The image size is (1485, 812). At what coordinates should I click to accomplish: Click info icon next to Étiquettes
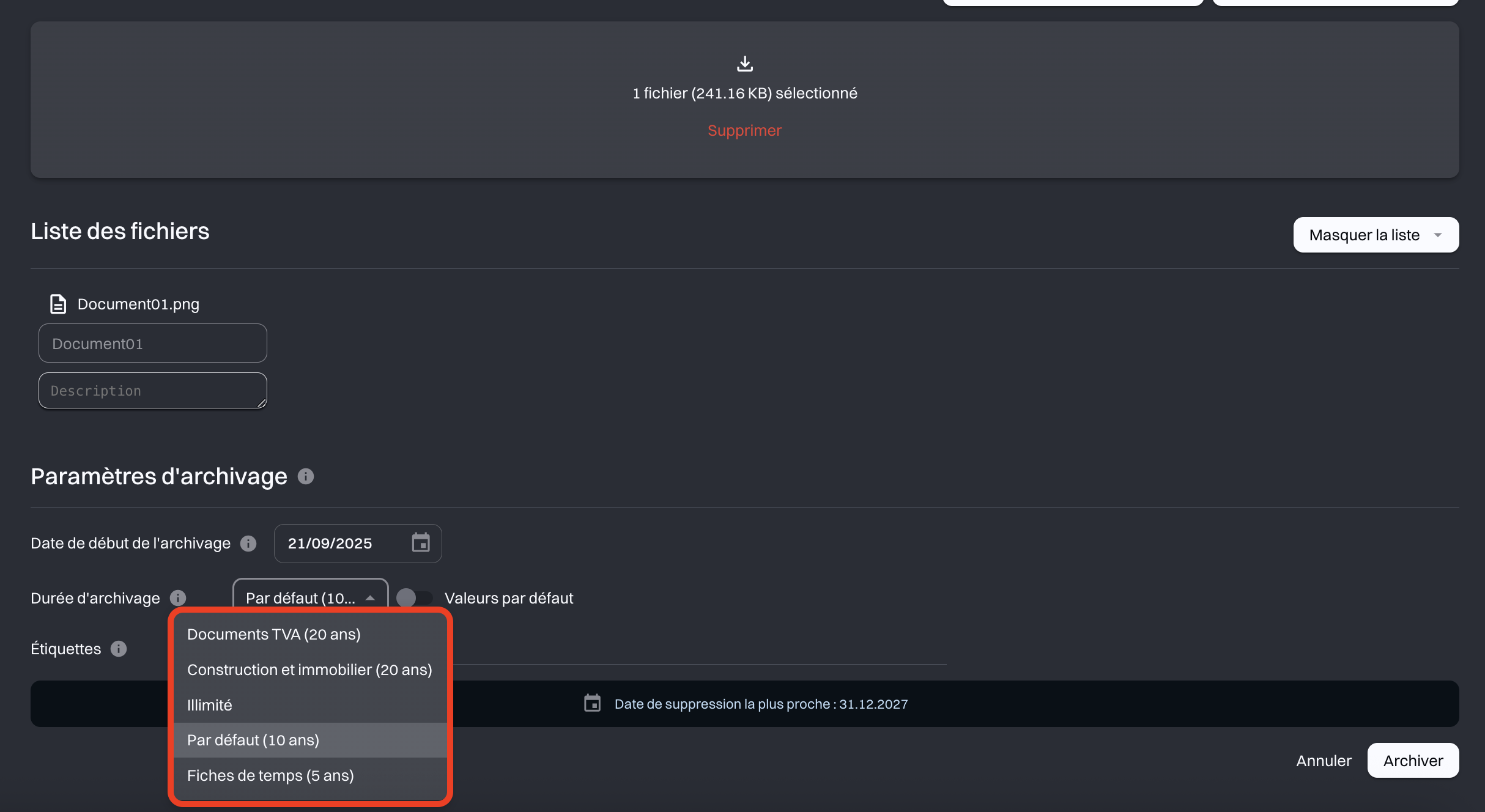tap(119, 649)
